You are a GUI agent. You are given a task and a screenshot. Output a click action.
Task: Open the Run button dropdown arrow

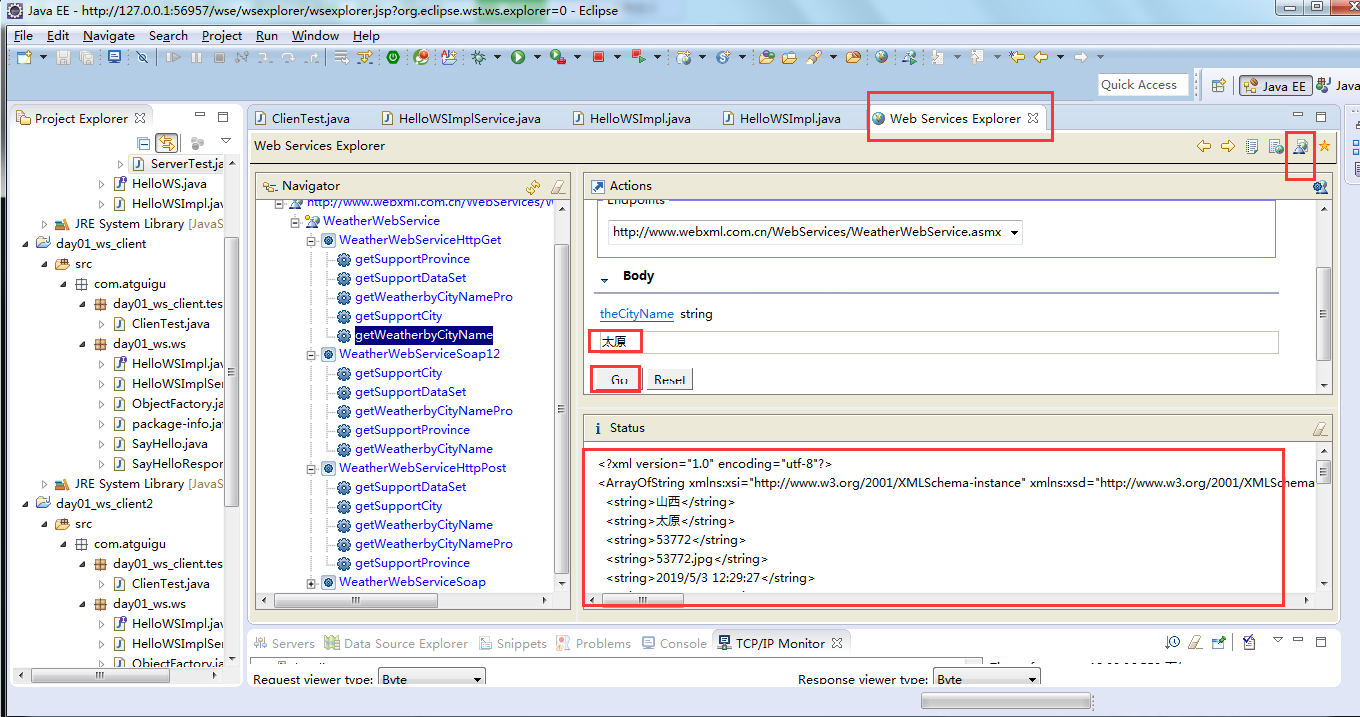pyautogui.click(x=537, y=57)
